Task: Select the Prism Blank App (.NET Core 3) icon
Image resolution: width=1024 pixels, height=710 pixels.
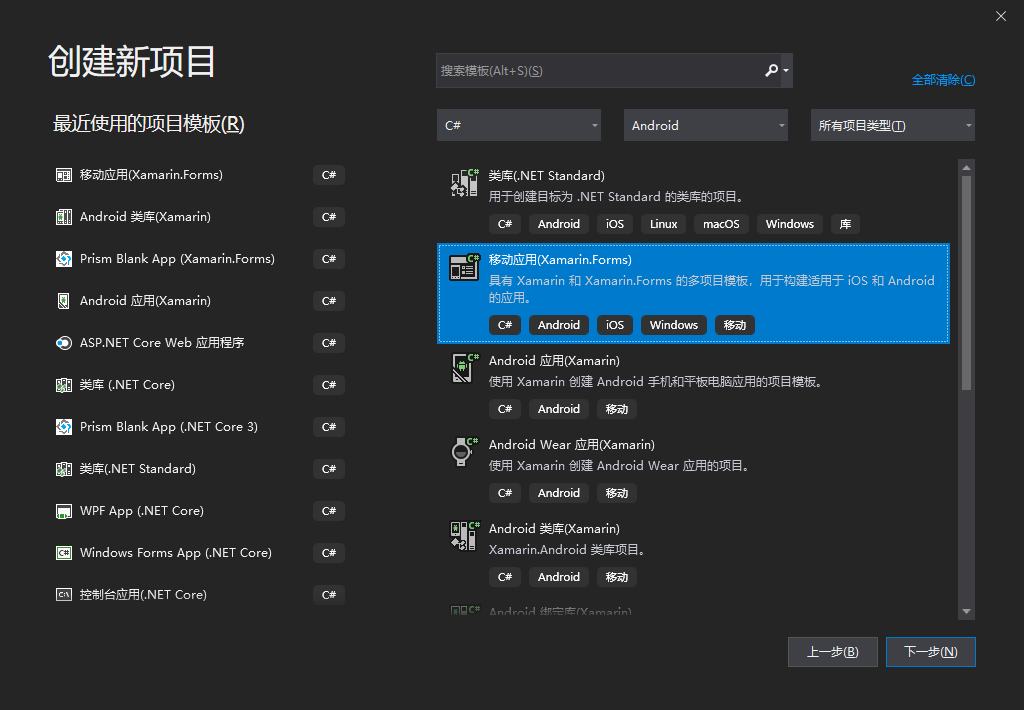Action: 63,427
